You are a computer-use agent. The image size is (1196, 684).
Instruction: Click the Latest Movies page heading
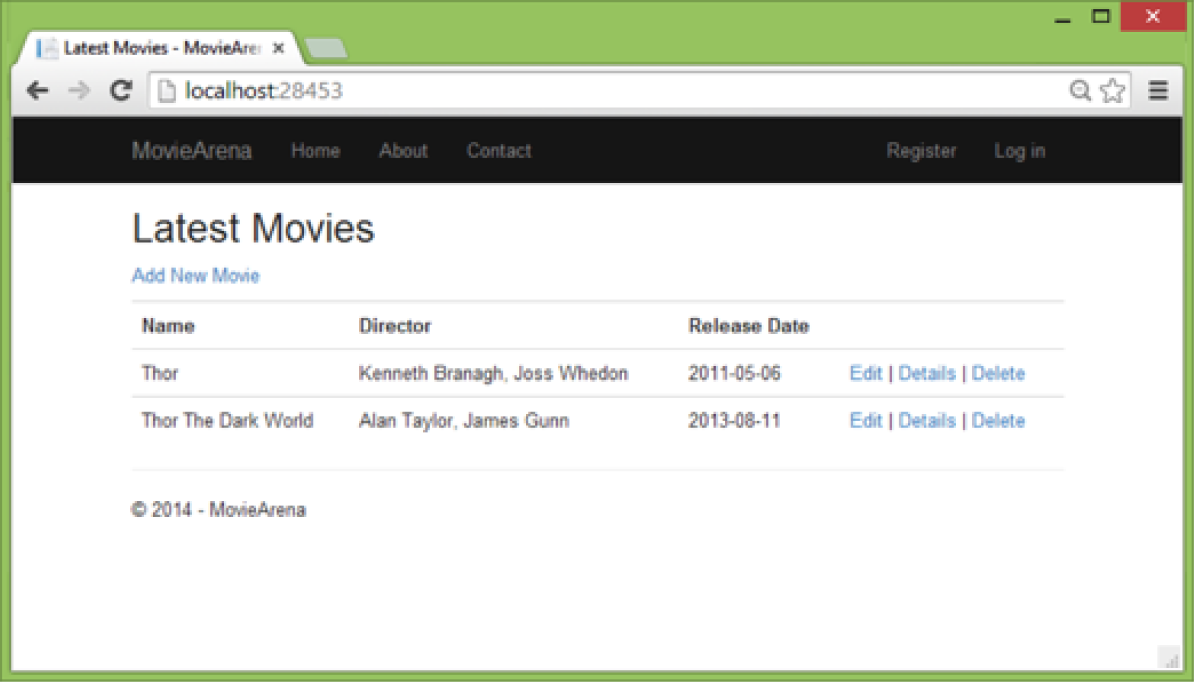click(253, 228)
